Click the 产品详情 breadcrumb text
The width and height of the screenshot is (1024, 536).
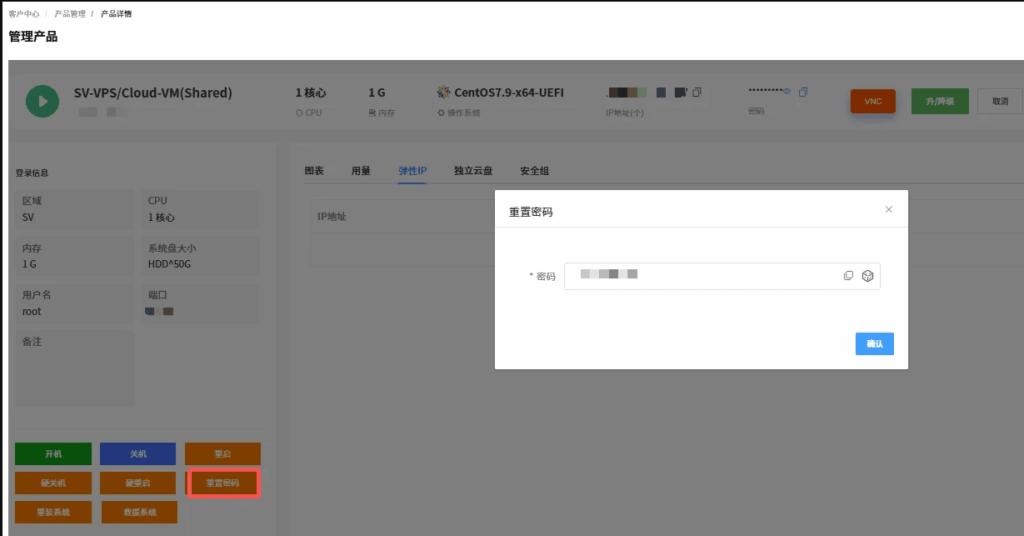click(116, 14)
